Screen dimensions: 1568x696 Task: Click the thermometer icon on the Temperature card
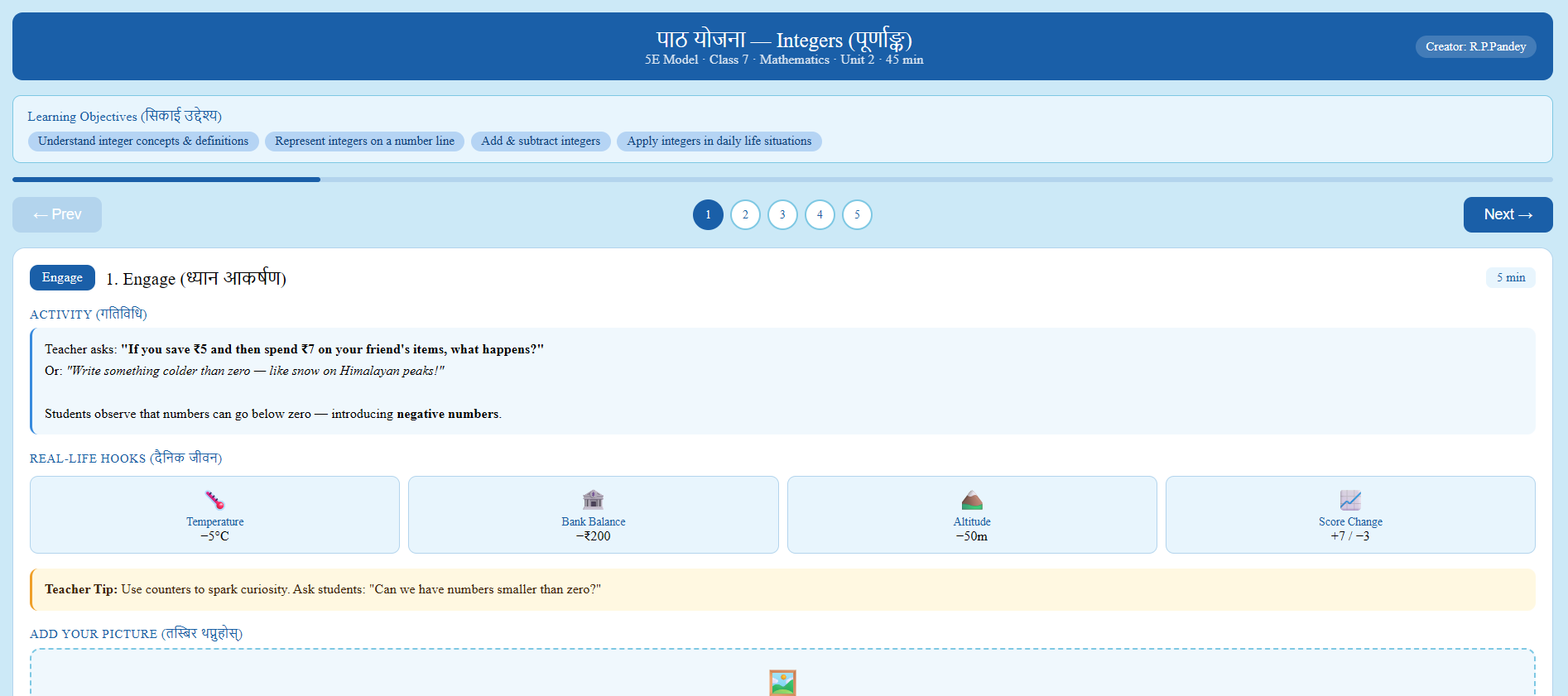[x=214, y=500]
